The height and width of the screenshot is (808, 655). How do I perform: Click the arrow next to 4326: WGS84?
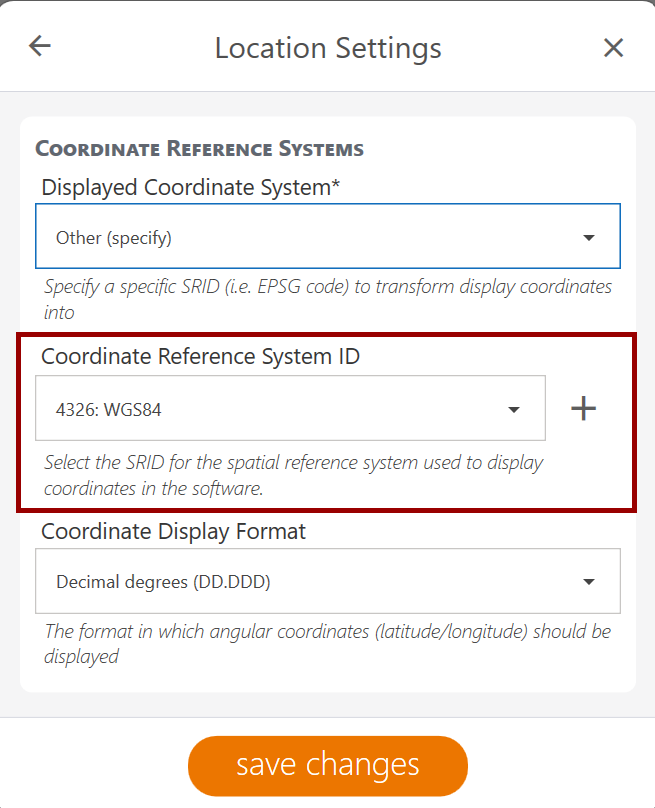[514, 409]
